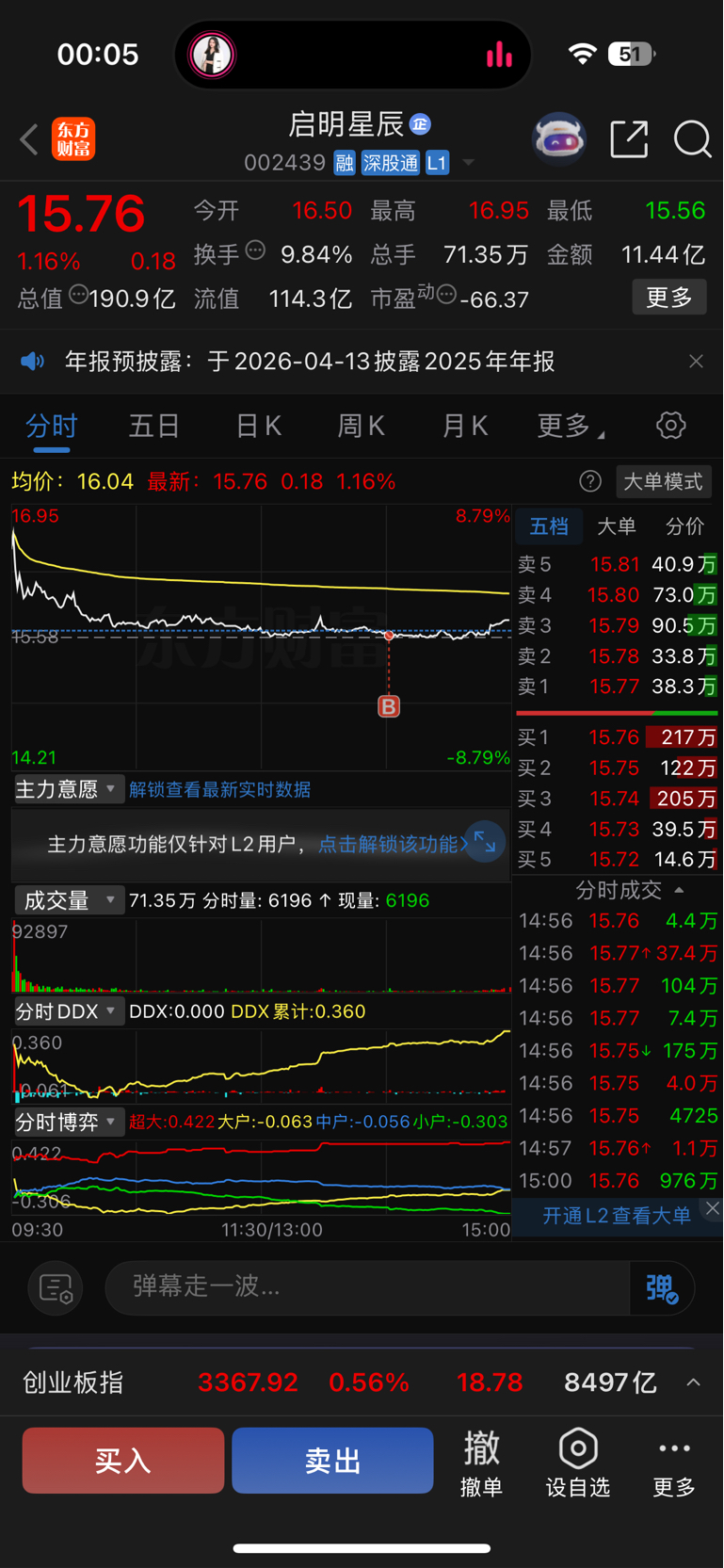Collapse the 分时成交 section header

(629, 890)
